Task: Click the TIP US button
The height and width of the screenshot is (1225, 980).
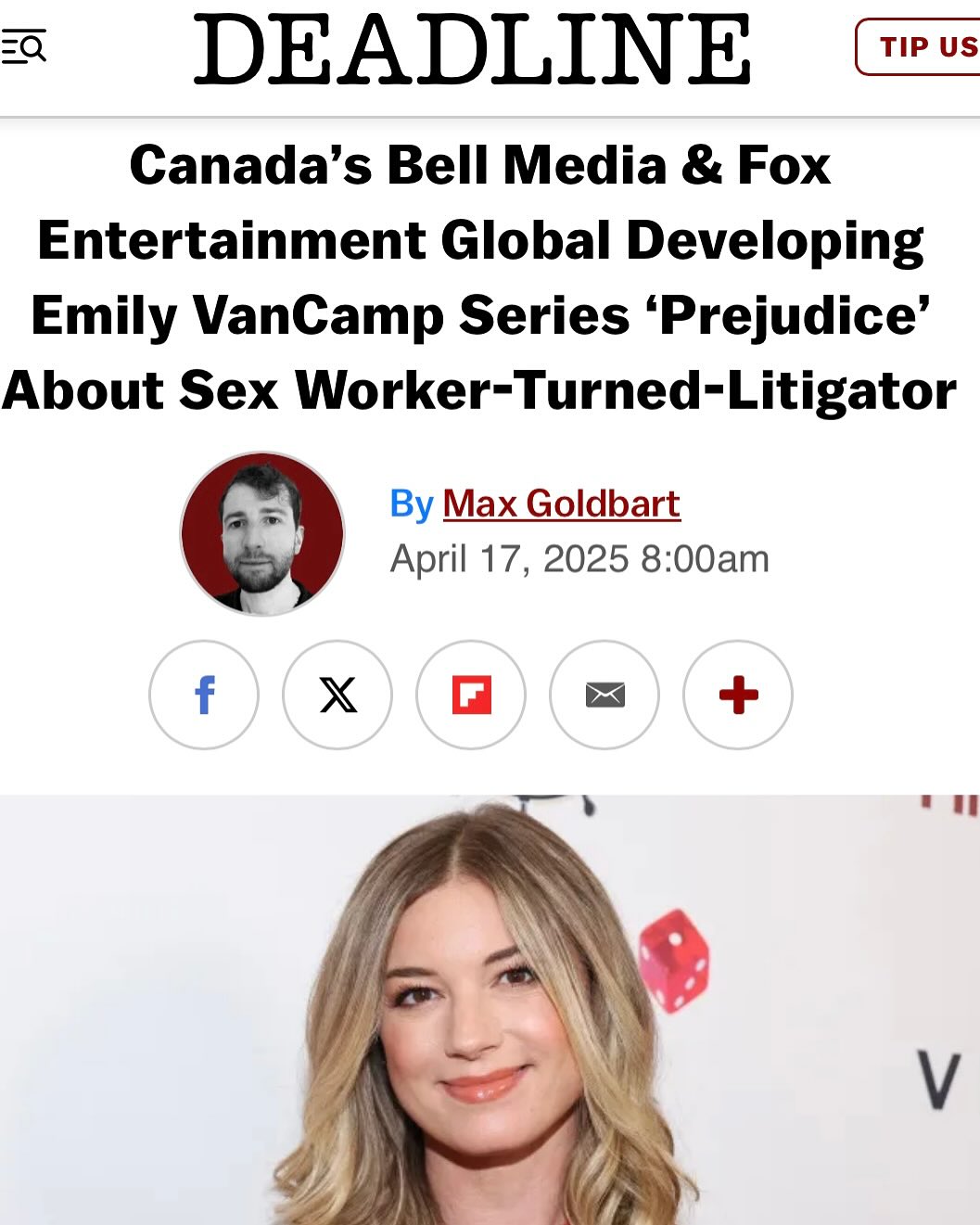Action: pos(918,47)
